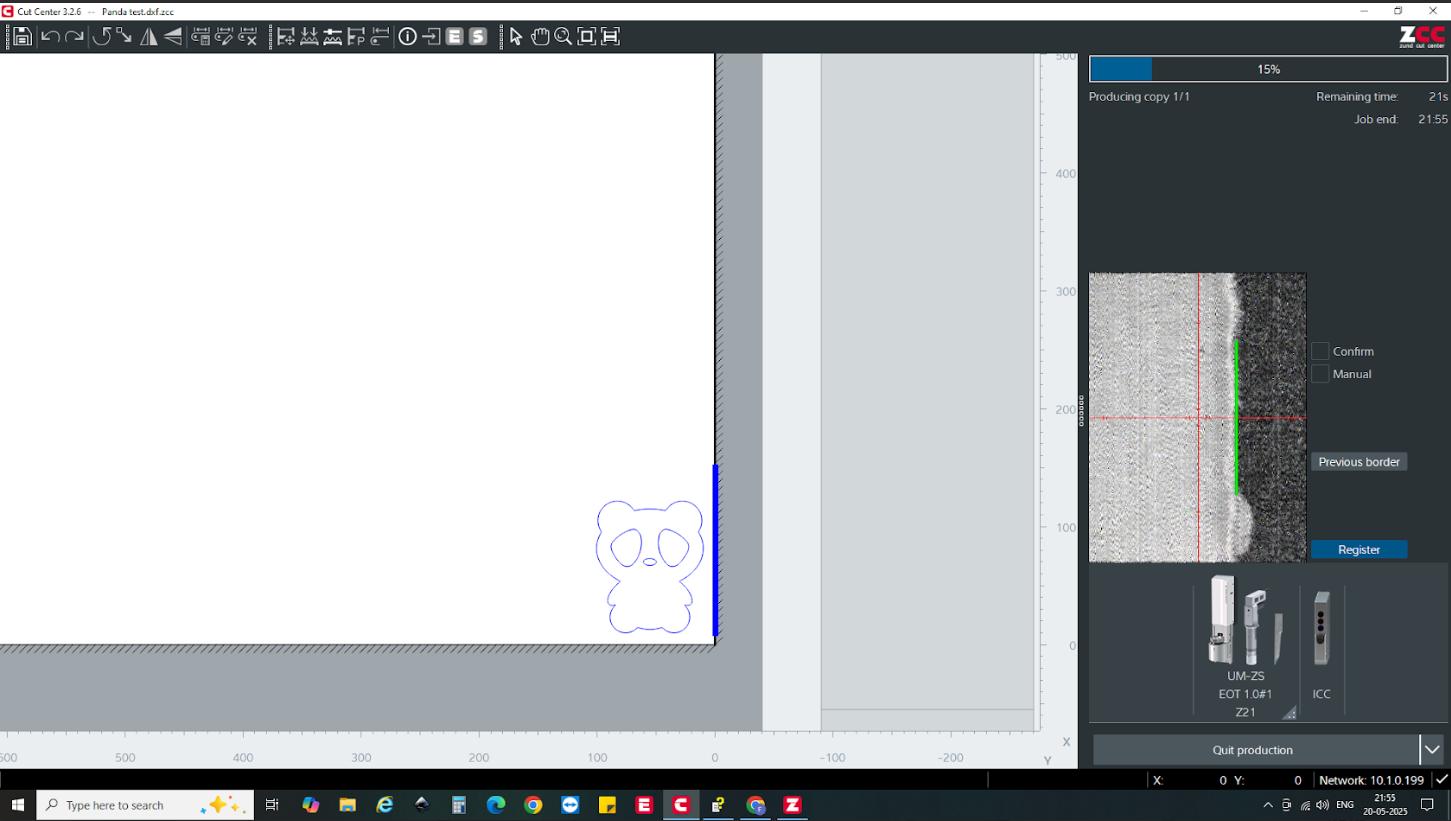This screenshot has width=1451, height=821.
Task: Click the blue registration edge line on canvas
Action: coord(715,550)
